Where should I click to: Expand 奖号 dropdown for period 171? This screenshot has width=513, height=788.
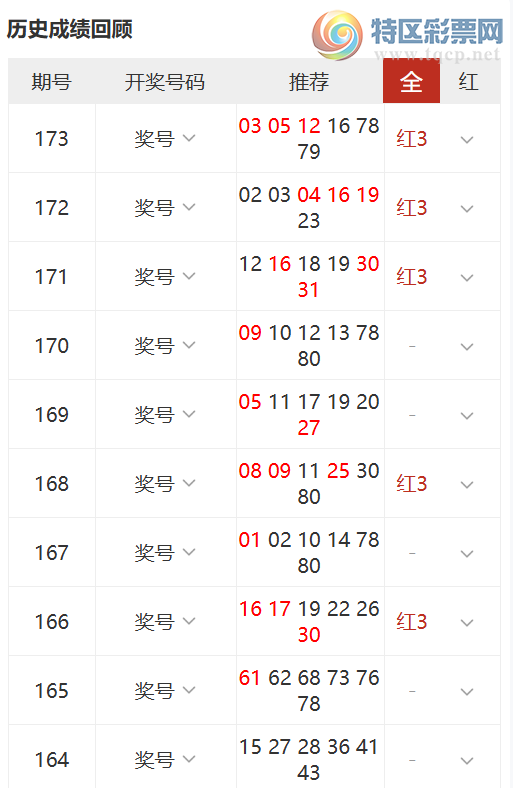pos(165,276)
